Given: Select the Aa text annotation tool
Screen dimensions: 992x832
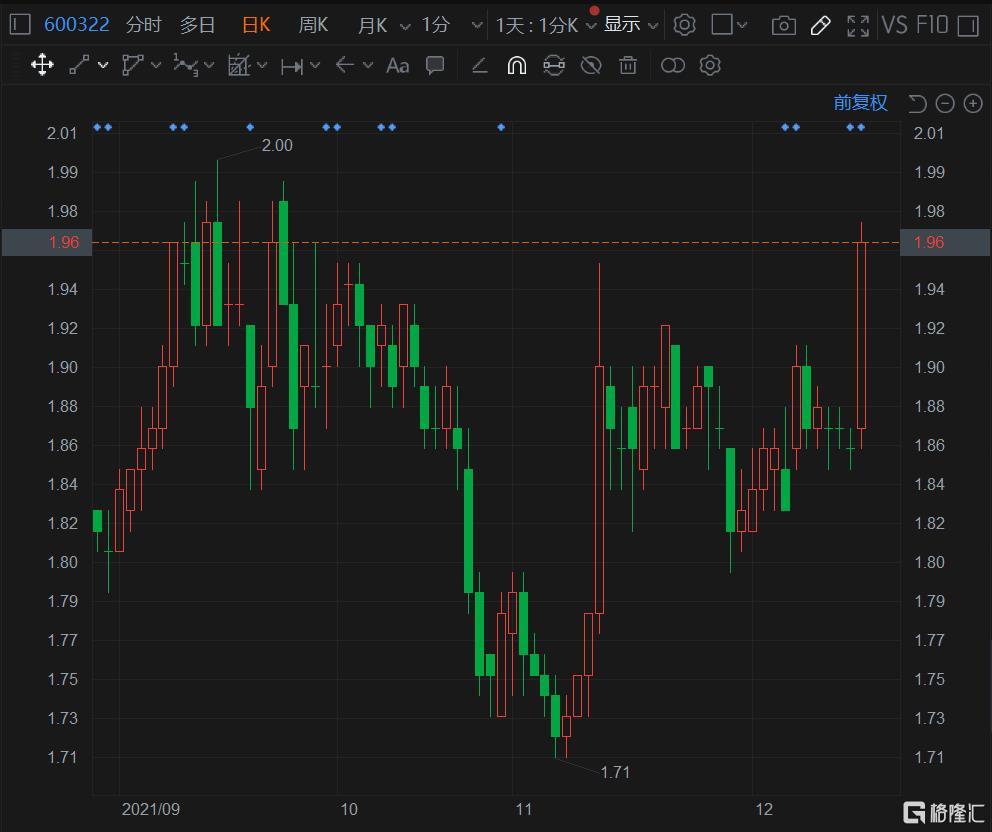Looking at the screenshot, I should pyautogui.click(x=397, y=65).
